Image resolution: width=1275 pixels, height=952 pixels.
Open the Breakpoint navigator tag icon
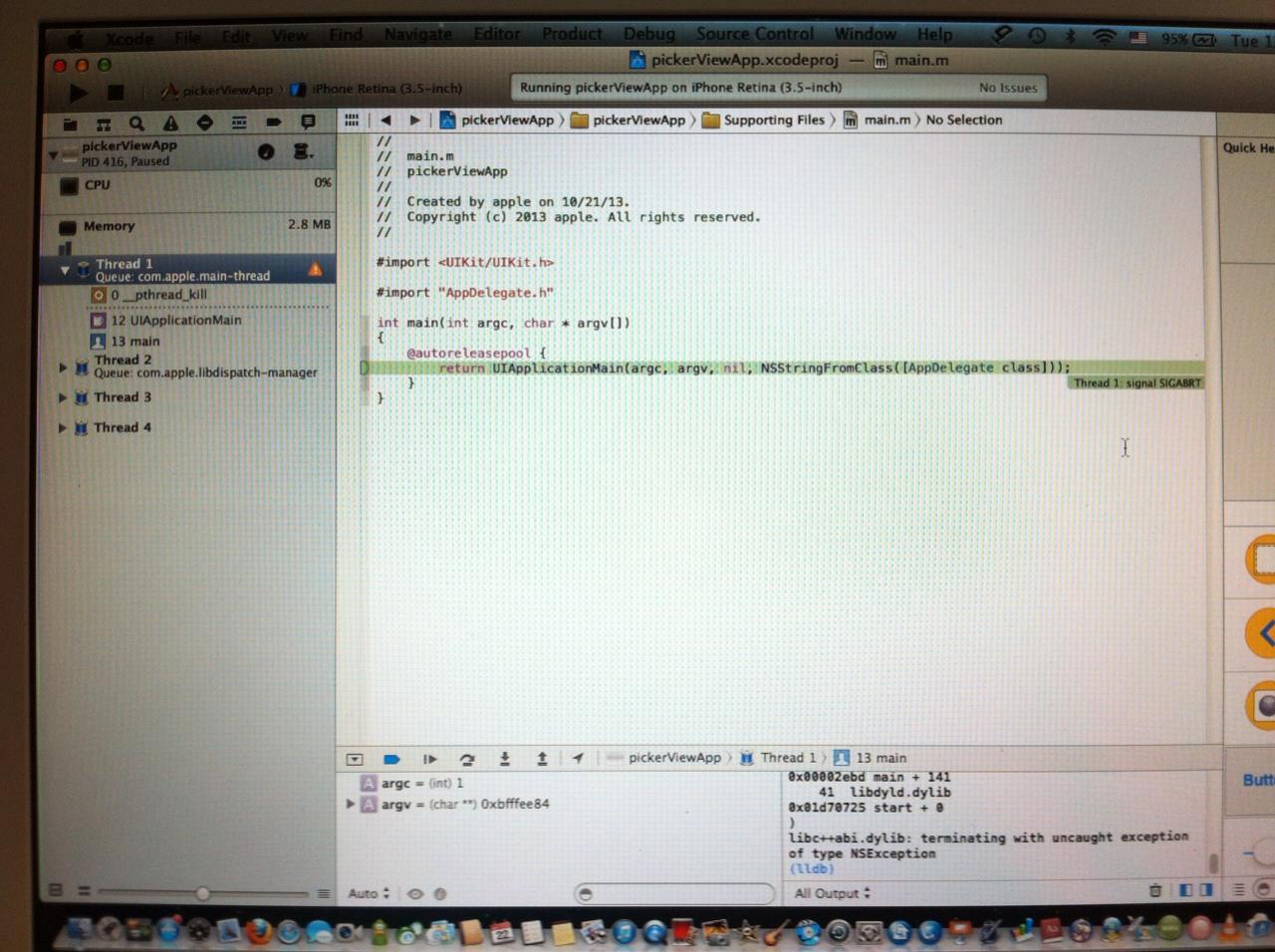click(x=273, y=122)
